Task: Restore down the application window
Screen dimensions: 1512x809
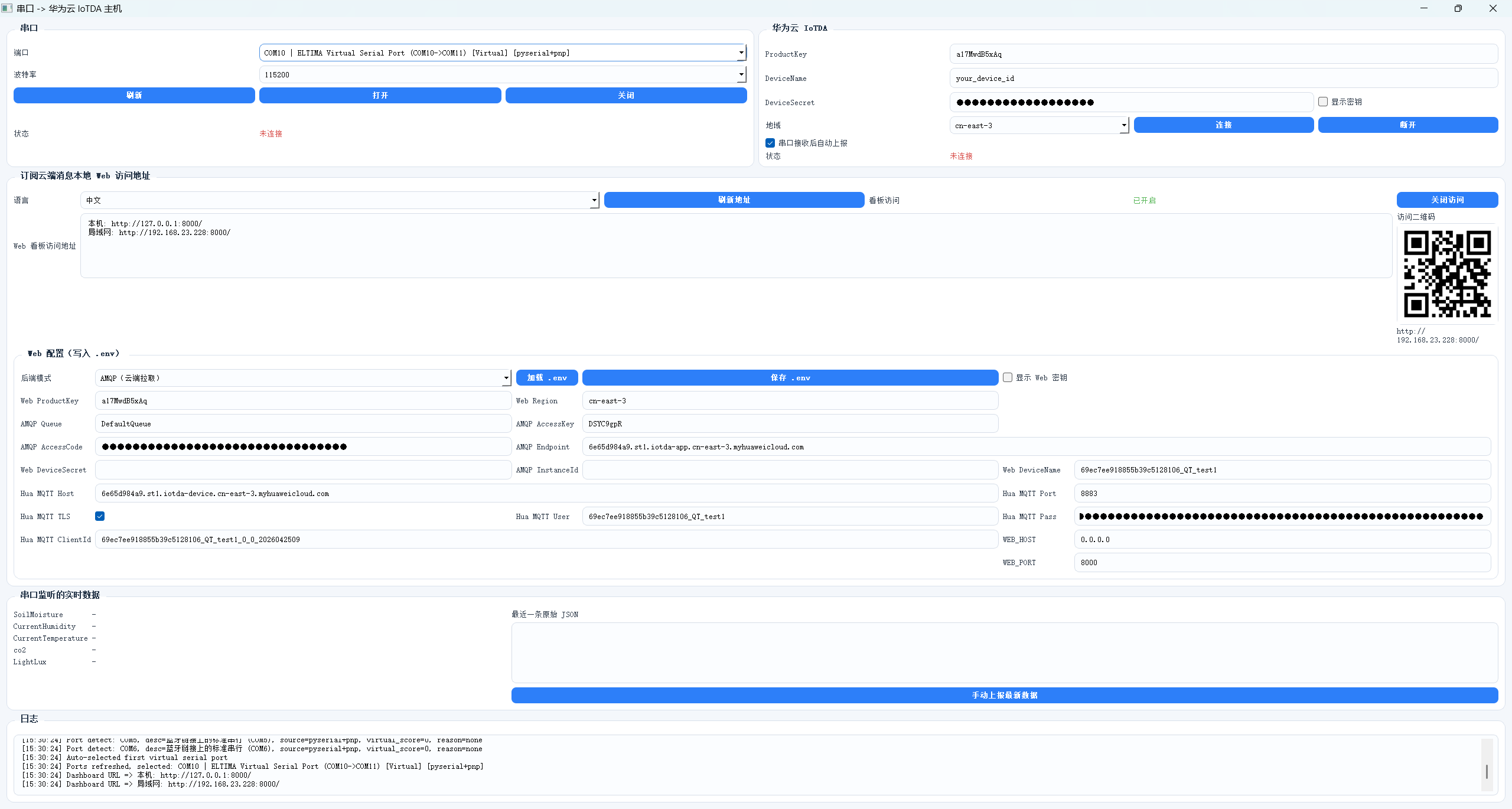Action: pos(1458,8)
